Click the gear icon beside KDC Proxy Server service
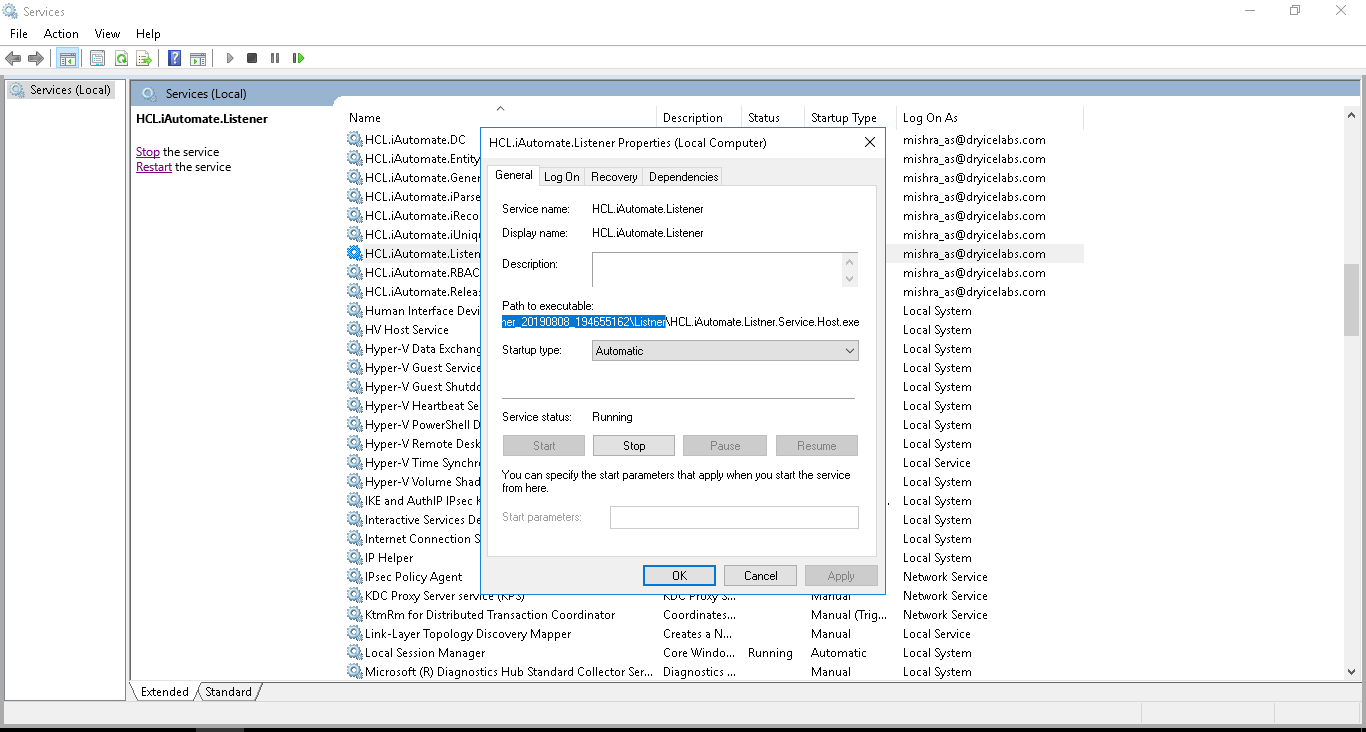This screenshot has width=1366, height=732. (x=355, y=596)
